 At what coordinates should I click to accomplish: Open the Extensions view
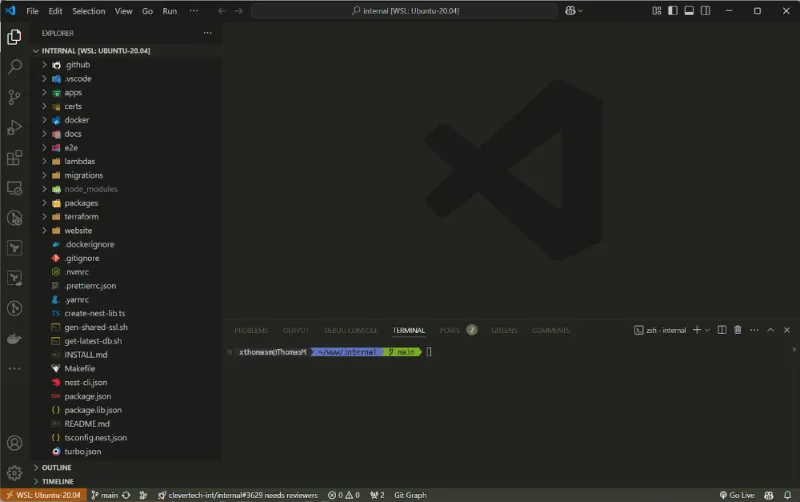[x=14, y=158]
